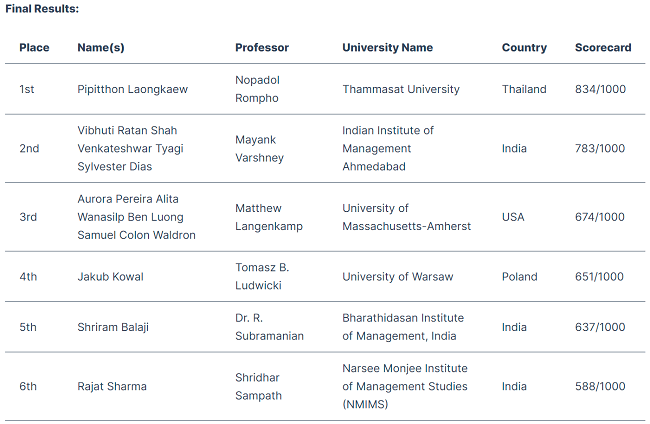Click Thammasat University cell

(401, 89)
